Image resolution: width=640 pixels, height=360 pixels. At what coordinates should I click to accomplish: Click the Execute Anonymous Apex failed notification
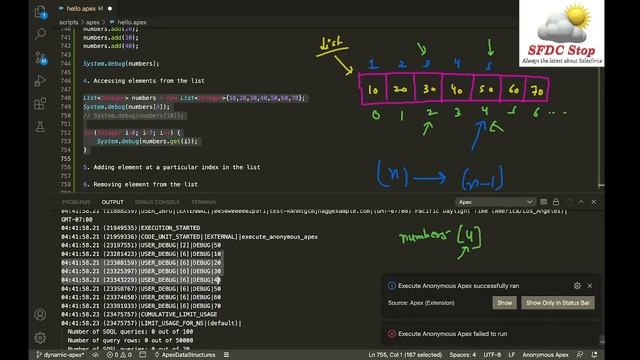point(491,333)
